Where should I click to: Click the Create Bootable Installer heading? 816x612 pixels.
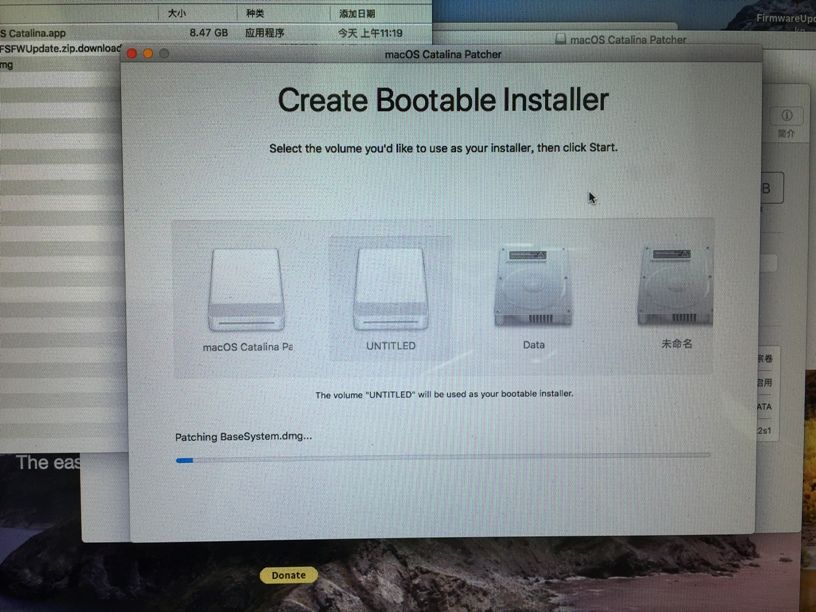[443, 99]
